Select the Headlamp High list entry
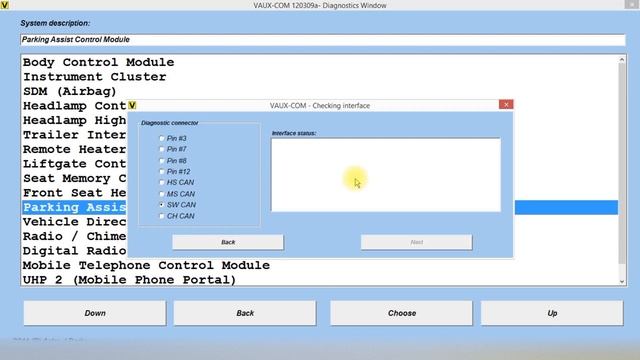640x360 pixels. pyautogui.click(x=75, y=120)
